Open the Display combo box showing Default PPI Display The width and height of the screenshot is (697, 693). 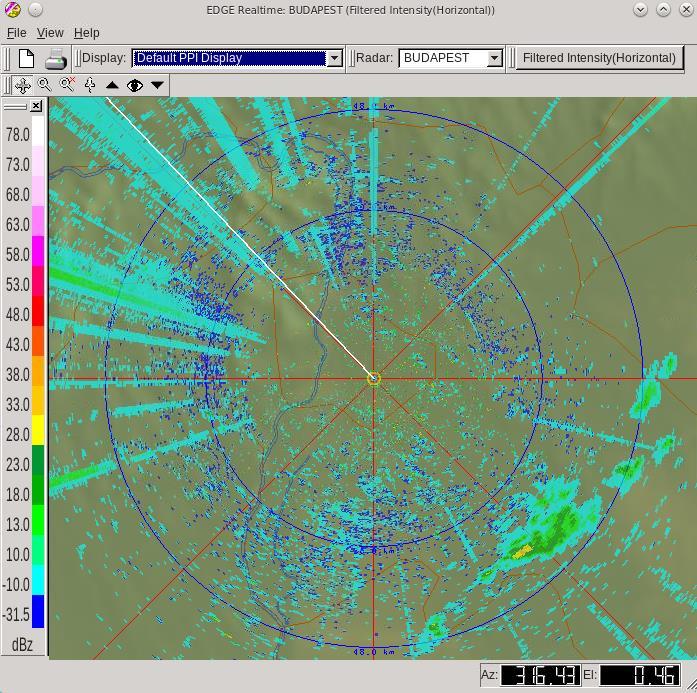pos(237,58)
